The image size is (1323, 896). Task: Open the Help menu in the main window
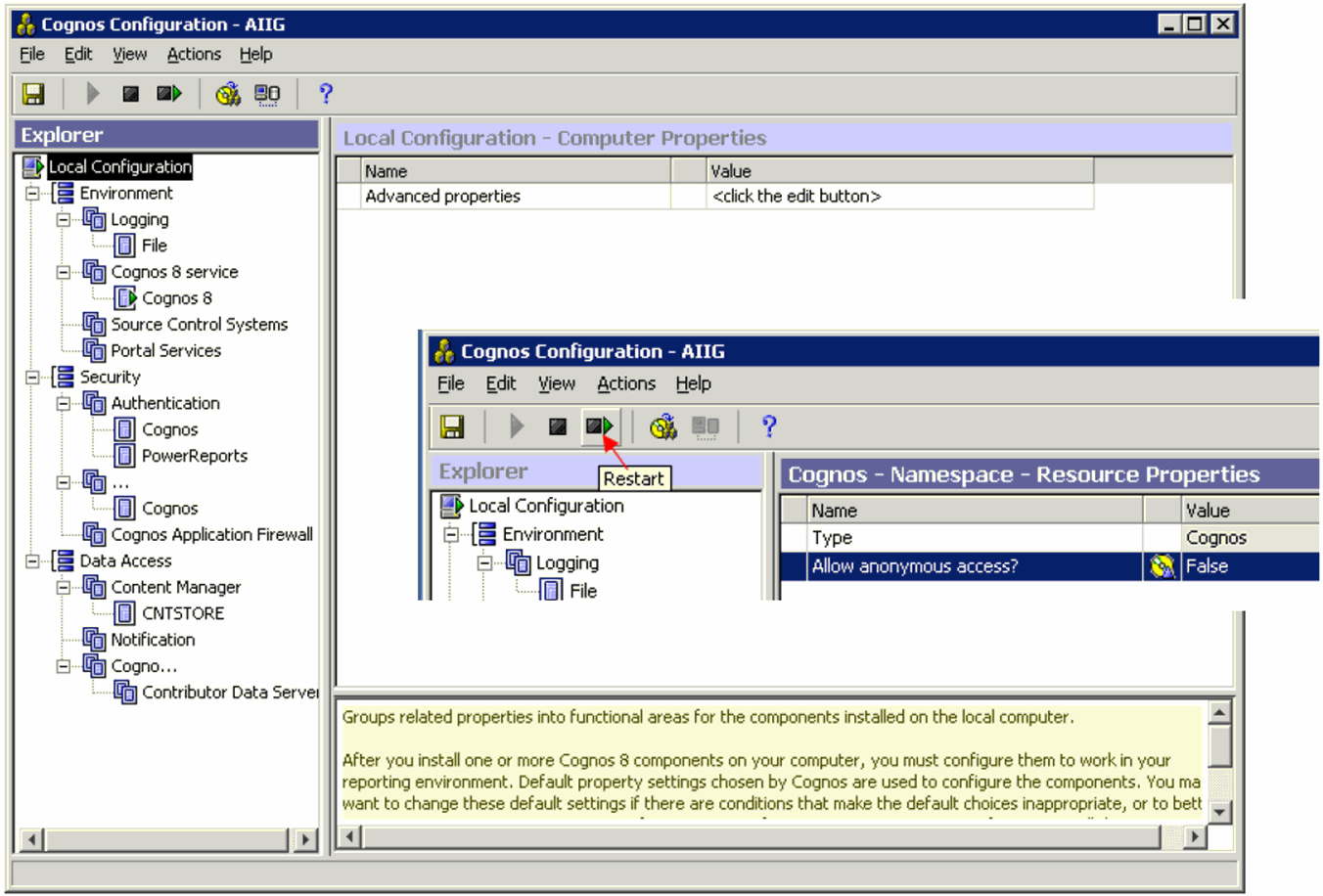pyautogui.click(x=256, y=55)
